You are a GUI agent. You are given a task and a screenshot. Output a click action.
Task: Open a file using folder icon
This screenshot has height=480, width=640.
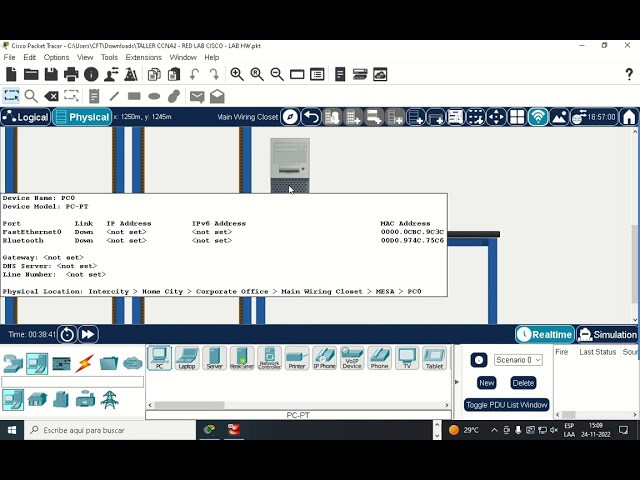pos(31,74)
